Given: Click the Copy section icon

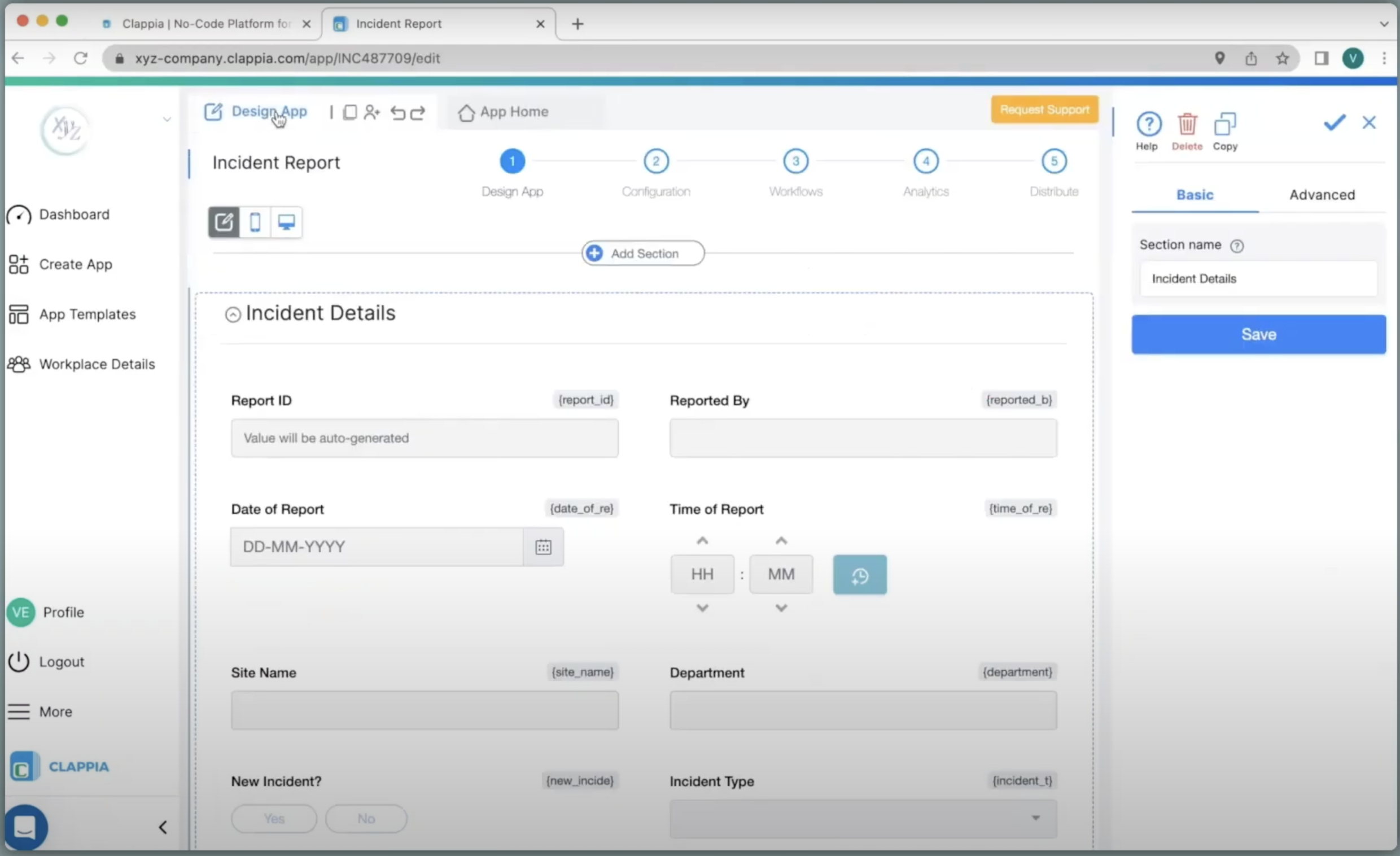Looking at the screenshot, I should tap(1224, 124).
